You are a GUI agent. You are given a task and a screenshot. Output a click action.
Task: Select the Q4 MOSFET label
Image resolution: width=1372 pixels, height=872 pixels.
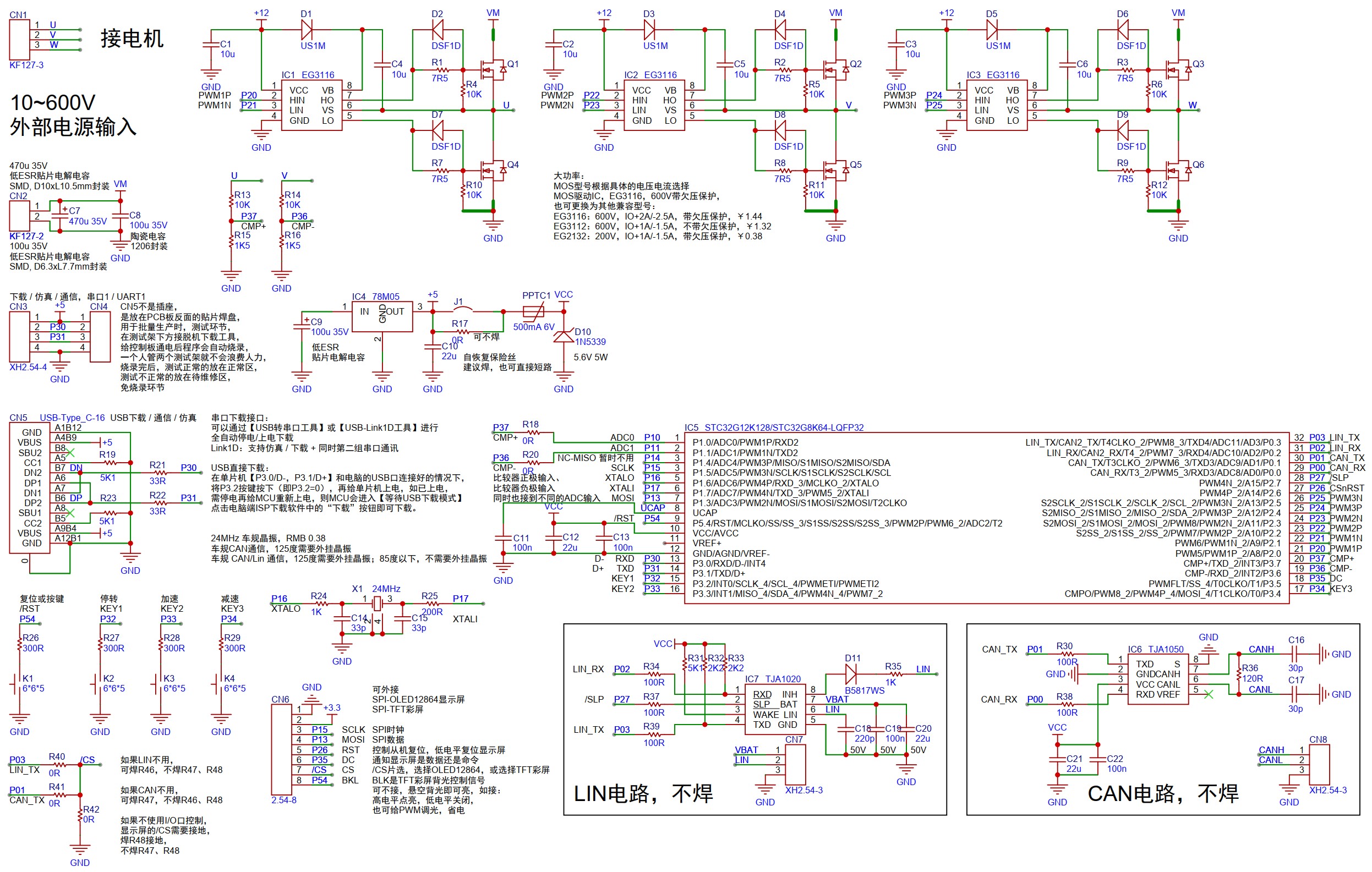point(513,164)
